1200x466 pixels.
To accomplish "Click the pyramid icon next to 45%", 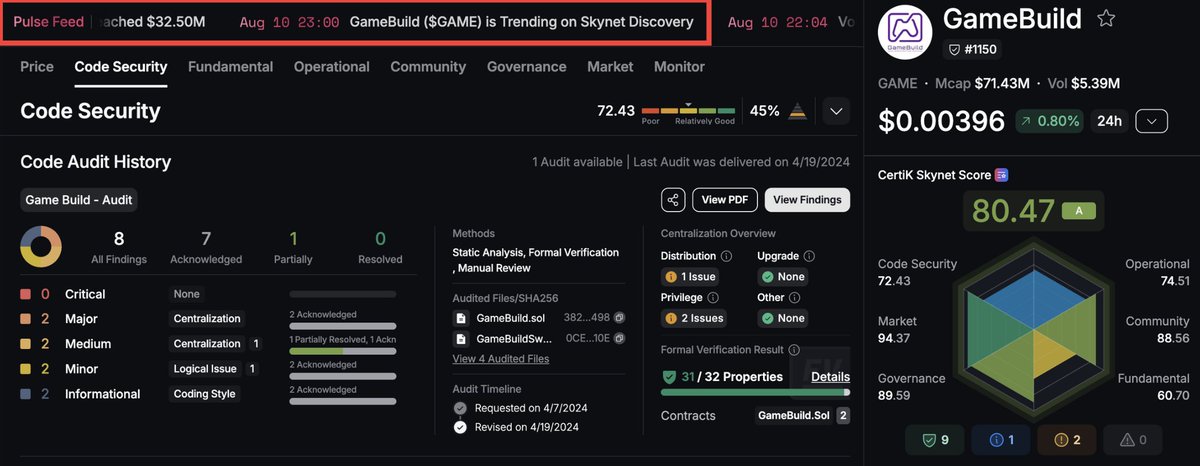I will [x=798, y=111].
